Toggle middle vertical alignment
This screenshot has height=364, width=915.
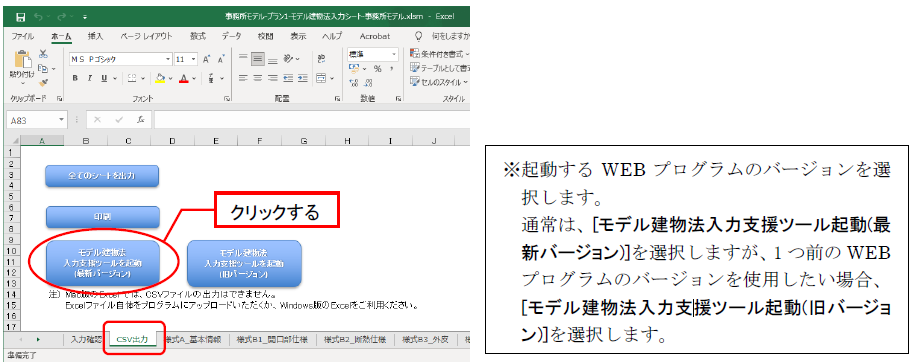tap(257, 60)
